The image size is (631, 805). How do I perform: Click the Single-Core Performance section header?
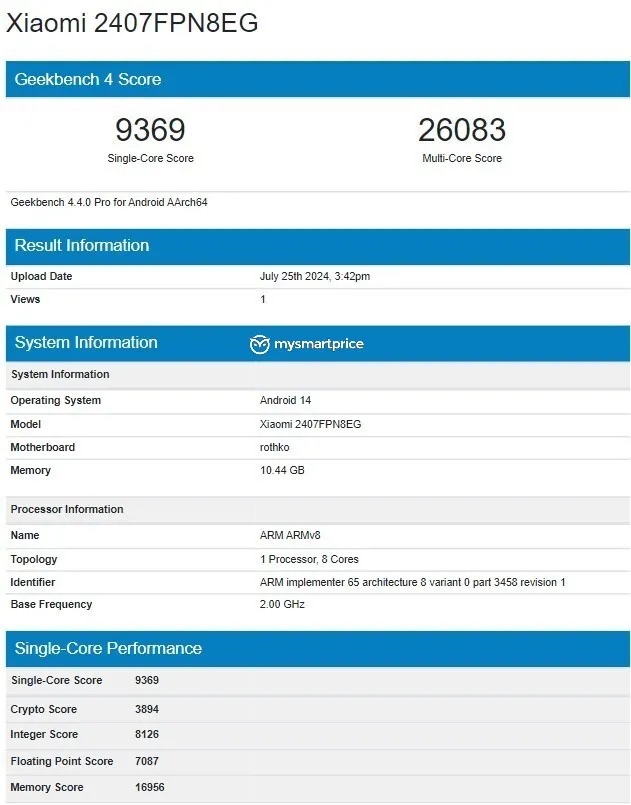click(108, 649)
